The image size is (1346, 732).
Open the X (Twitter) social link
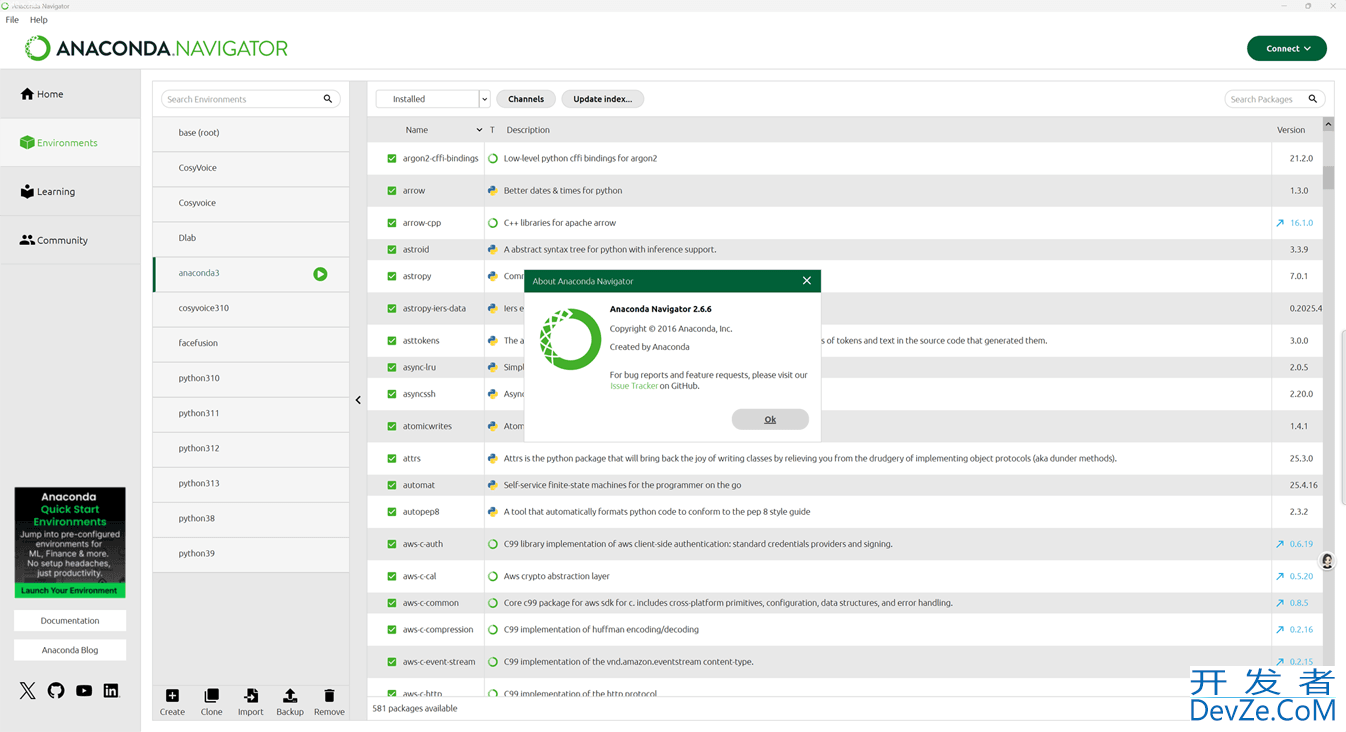(28, 691)
